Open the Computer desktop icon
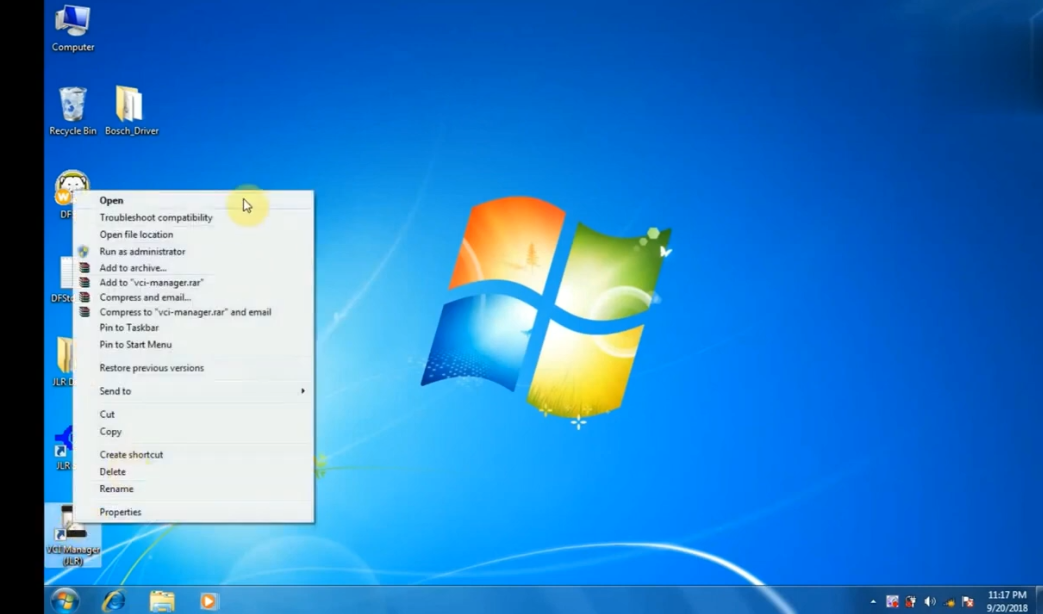The height and width of the screenshot is (614, 1043). [x=73, y=29]
